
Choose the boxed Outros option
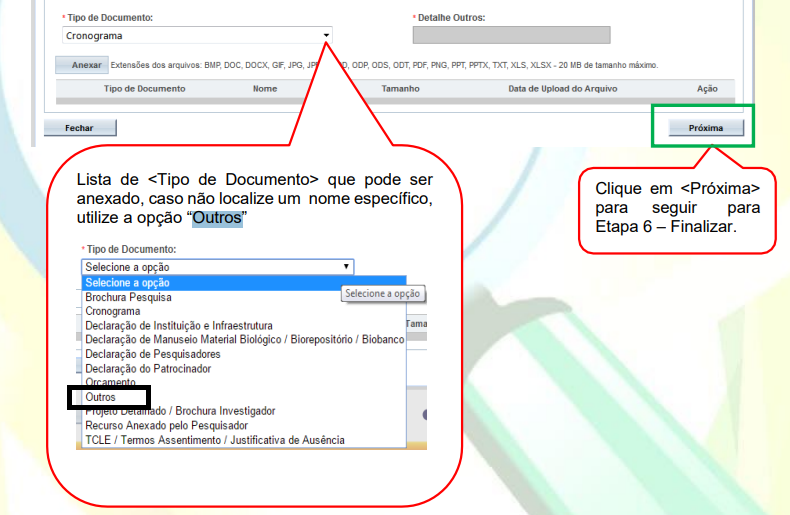click(101, 397)
